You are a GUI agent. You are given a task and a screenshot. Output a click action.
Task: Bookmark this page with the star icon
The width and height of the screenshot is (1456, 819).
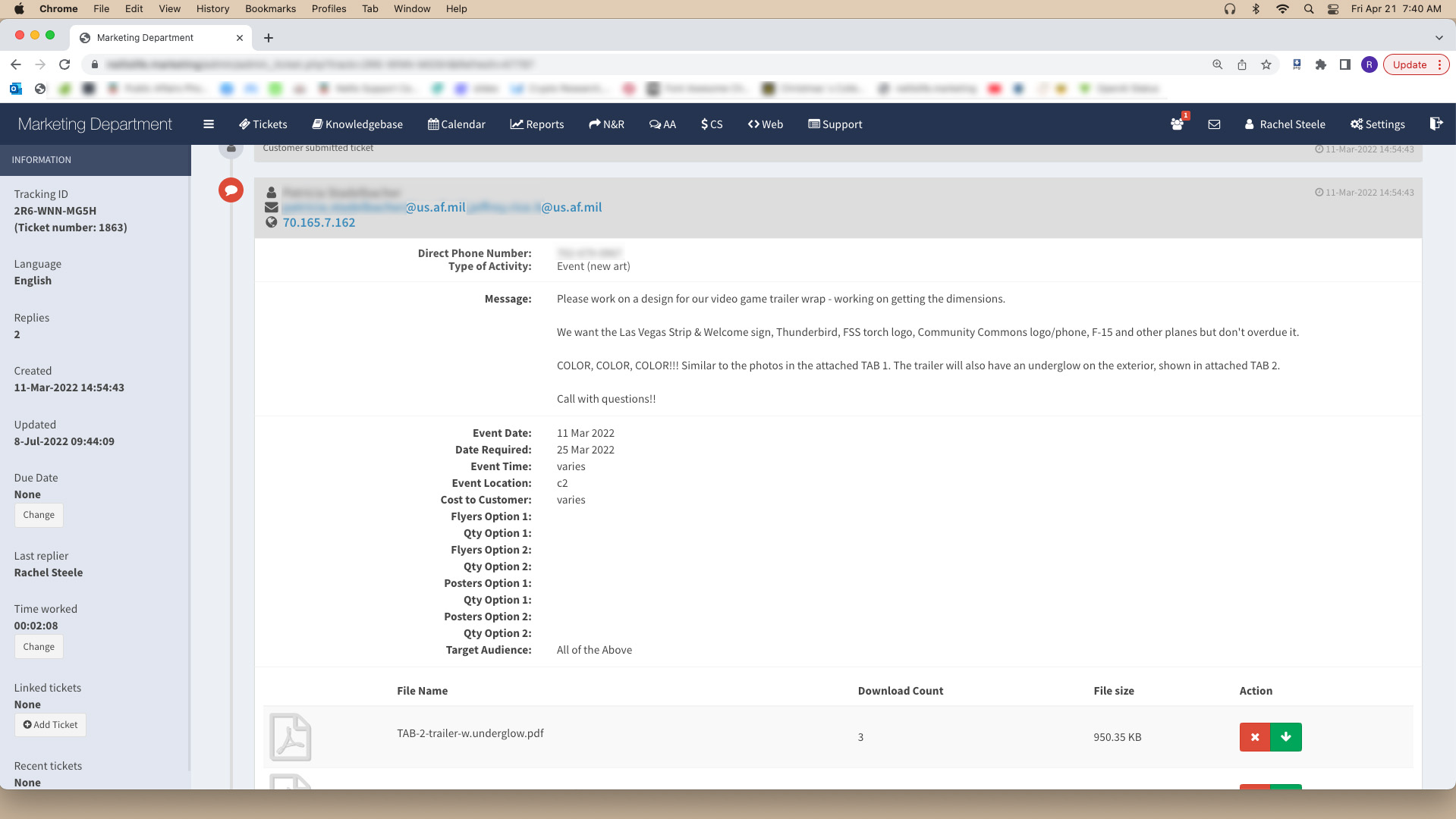1266,64
